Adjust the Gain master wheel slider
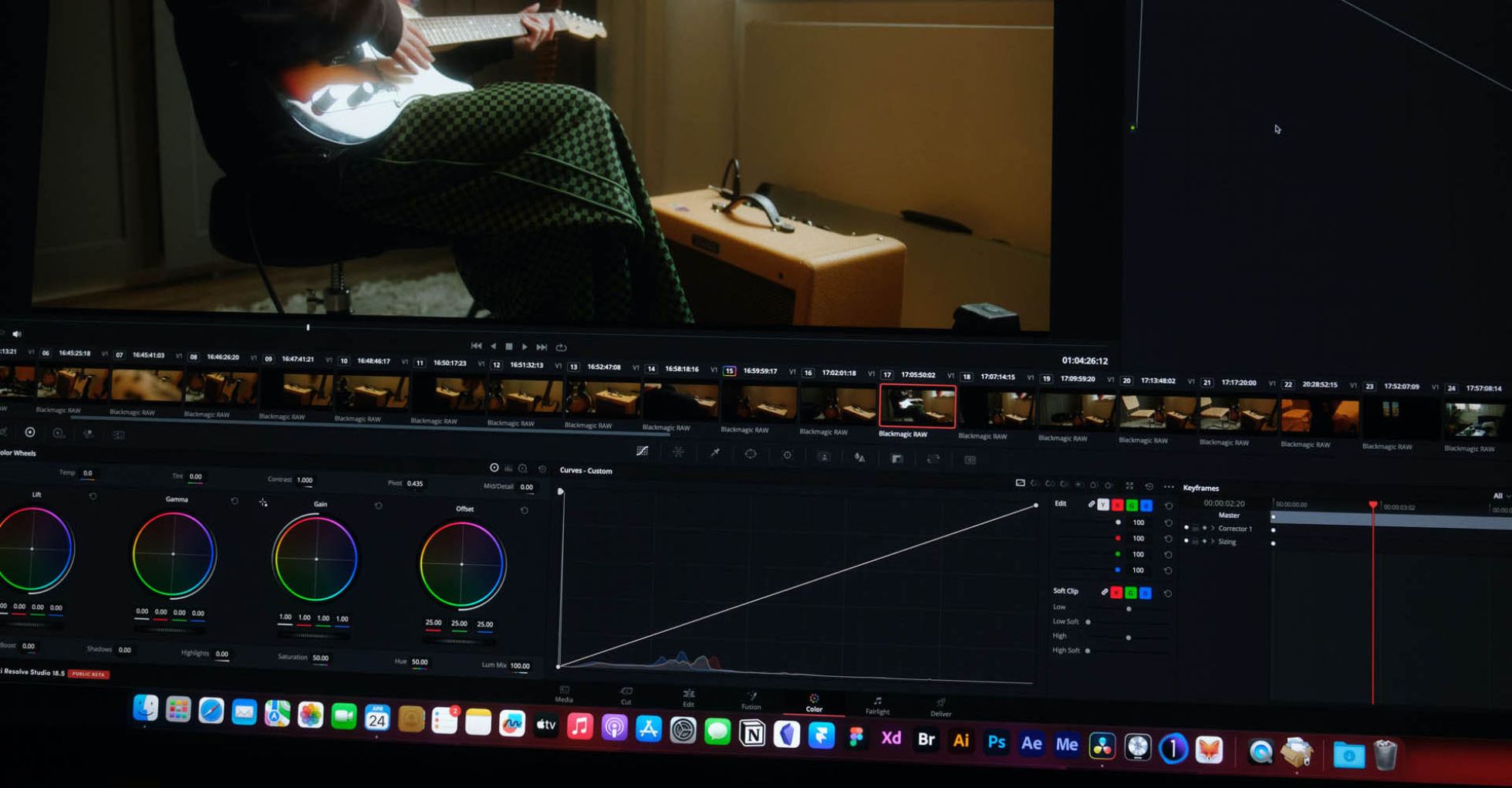The height and width of the screenshot is (788, 1512). (x=312, y=635)
